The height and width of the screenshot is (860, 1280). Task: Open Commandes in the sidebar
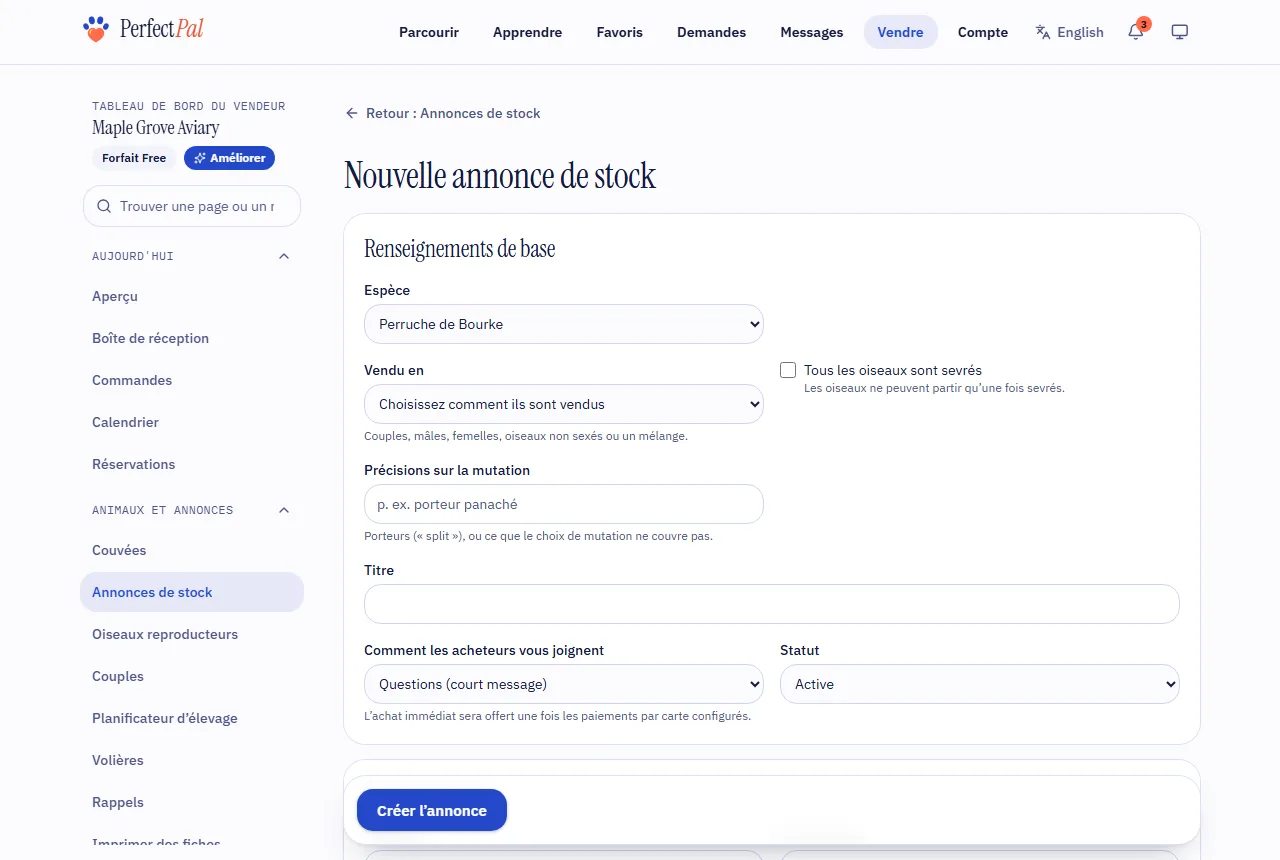(x=192, y=380)
